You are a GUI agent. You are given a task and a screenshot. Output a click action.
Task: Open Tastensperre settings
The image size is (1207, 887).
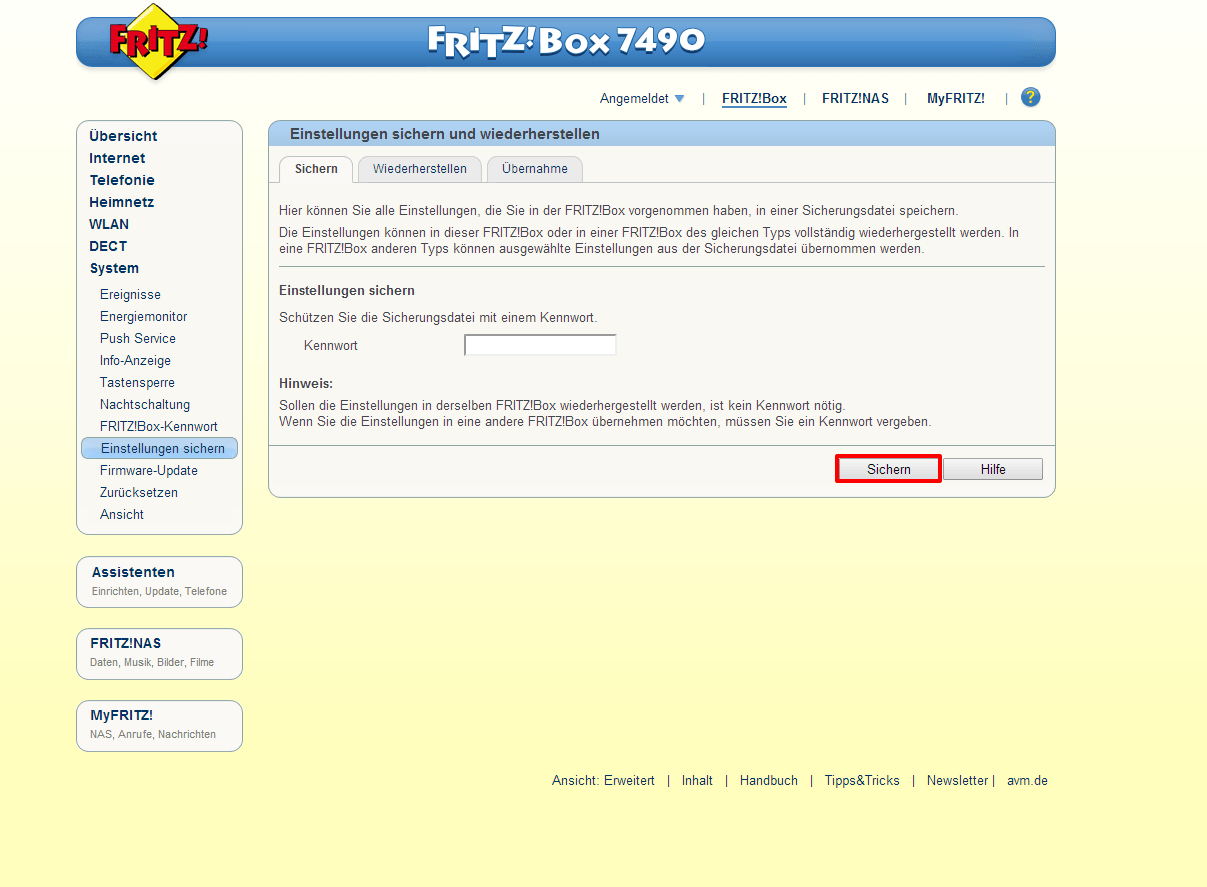click(x=137, y=382)
